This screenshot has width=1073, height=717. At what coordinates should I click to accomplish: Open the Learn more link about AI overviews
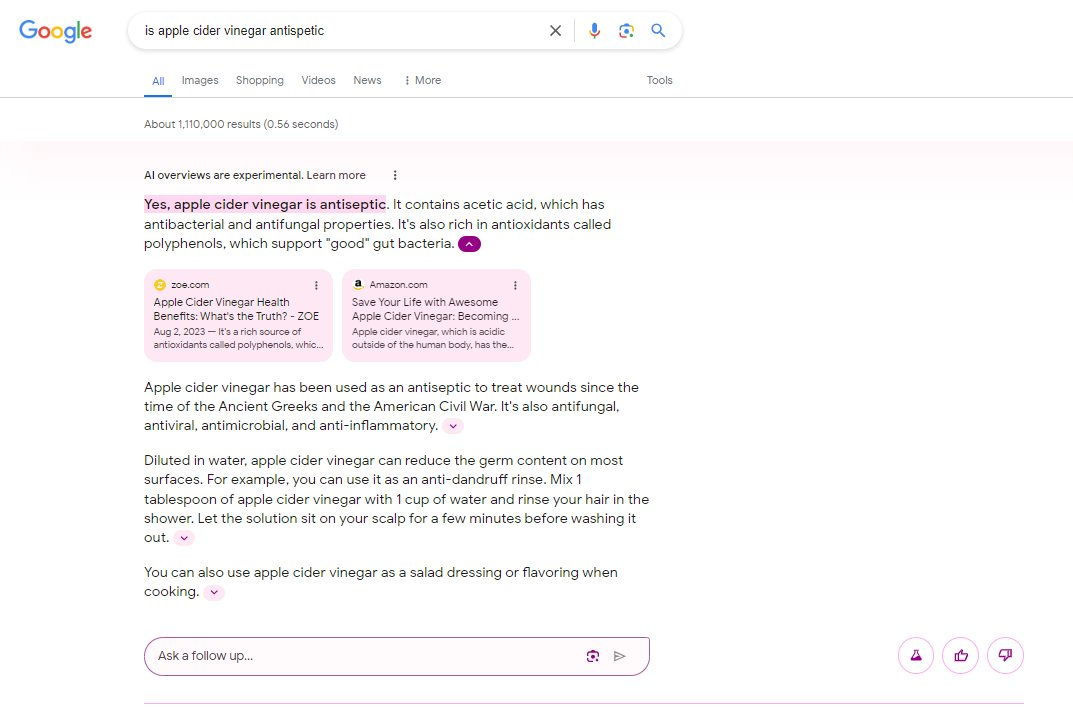tap(336, 174)
